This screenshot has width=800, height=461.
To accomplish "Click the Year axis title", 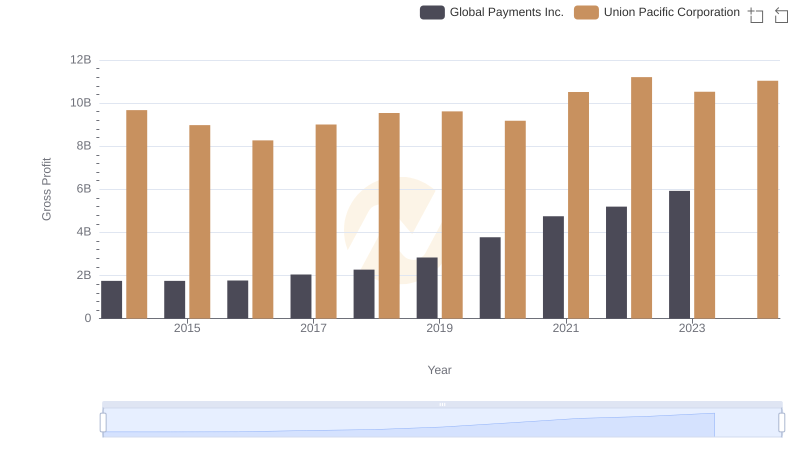I will pyautogui.click(x=439, y=370).
